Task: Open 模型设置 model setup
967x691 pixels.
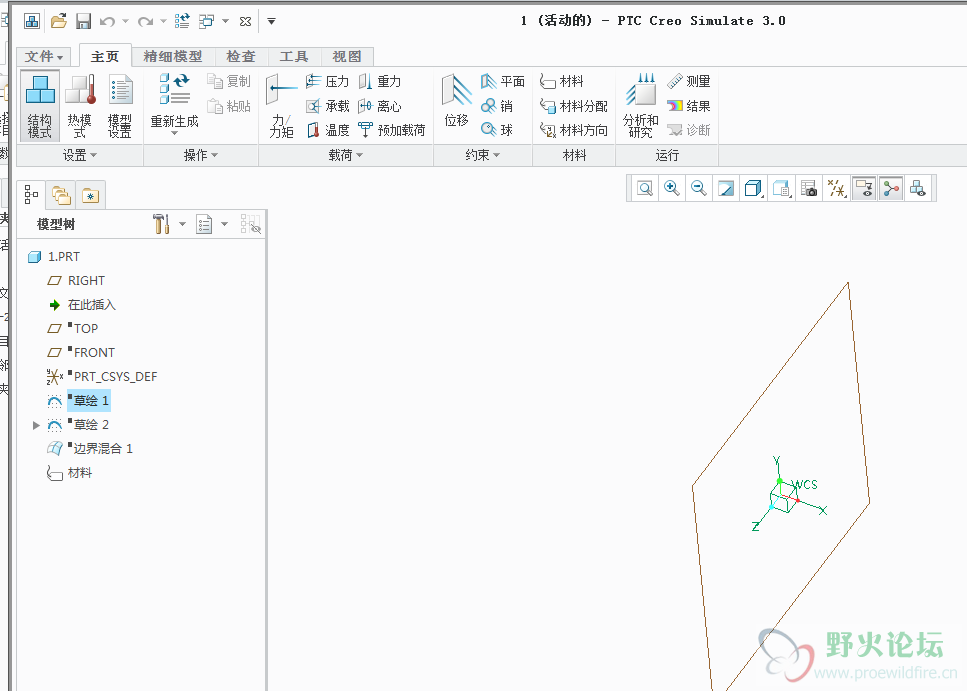Action: pyautogui.click(x=120, y=106)
